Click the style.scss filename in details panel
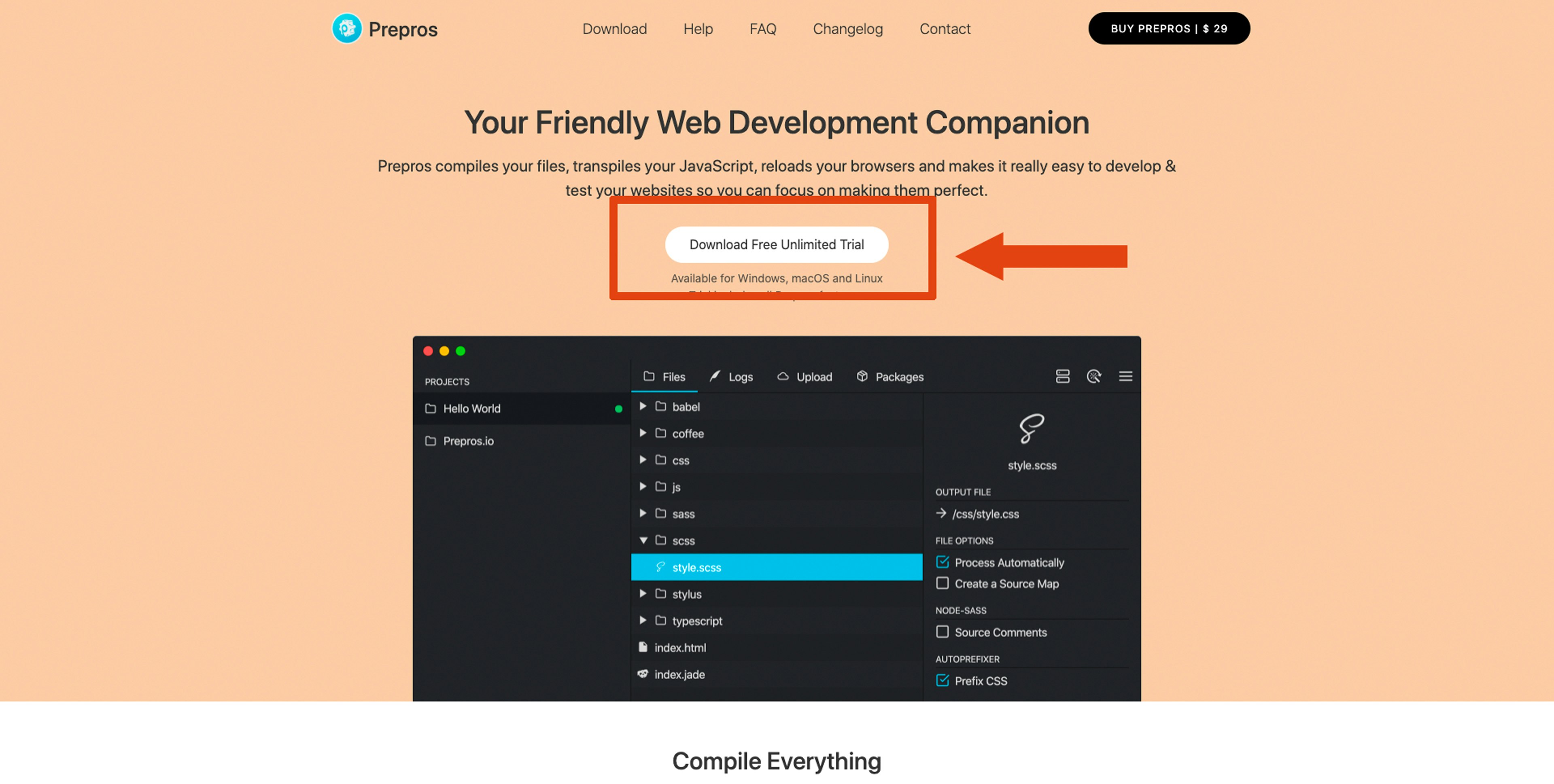1554x784 pixels. tap(1032, 465)
